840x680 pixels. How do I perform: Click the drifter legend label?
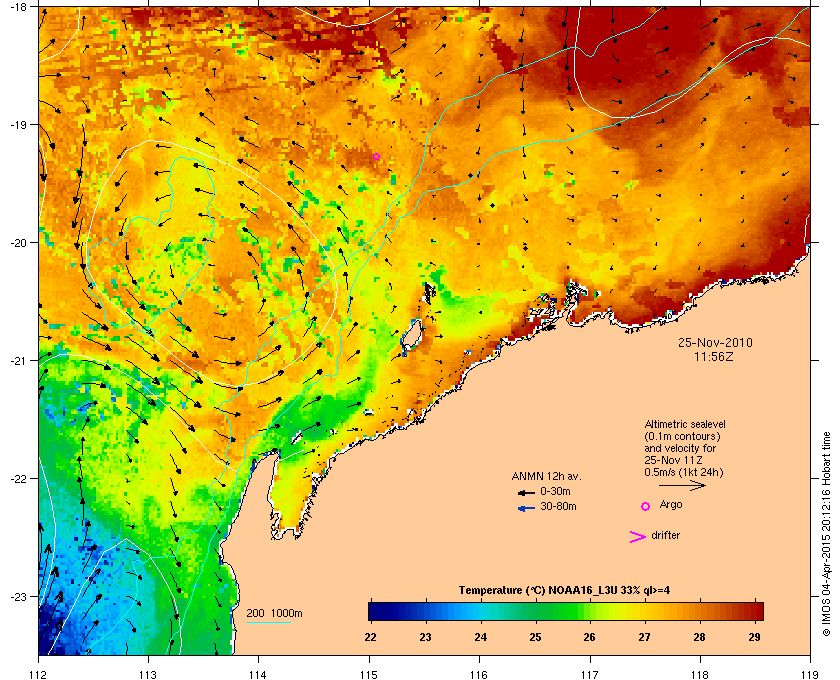coord(665,535)
